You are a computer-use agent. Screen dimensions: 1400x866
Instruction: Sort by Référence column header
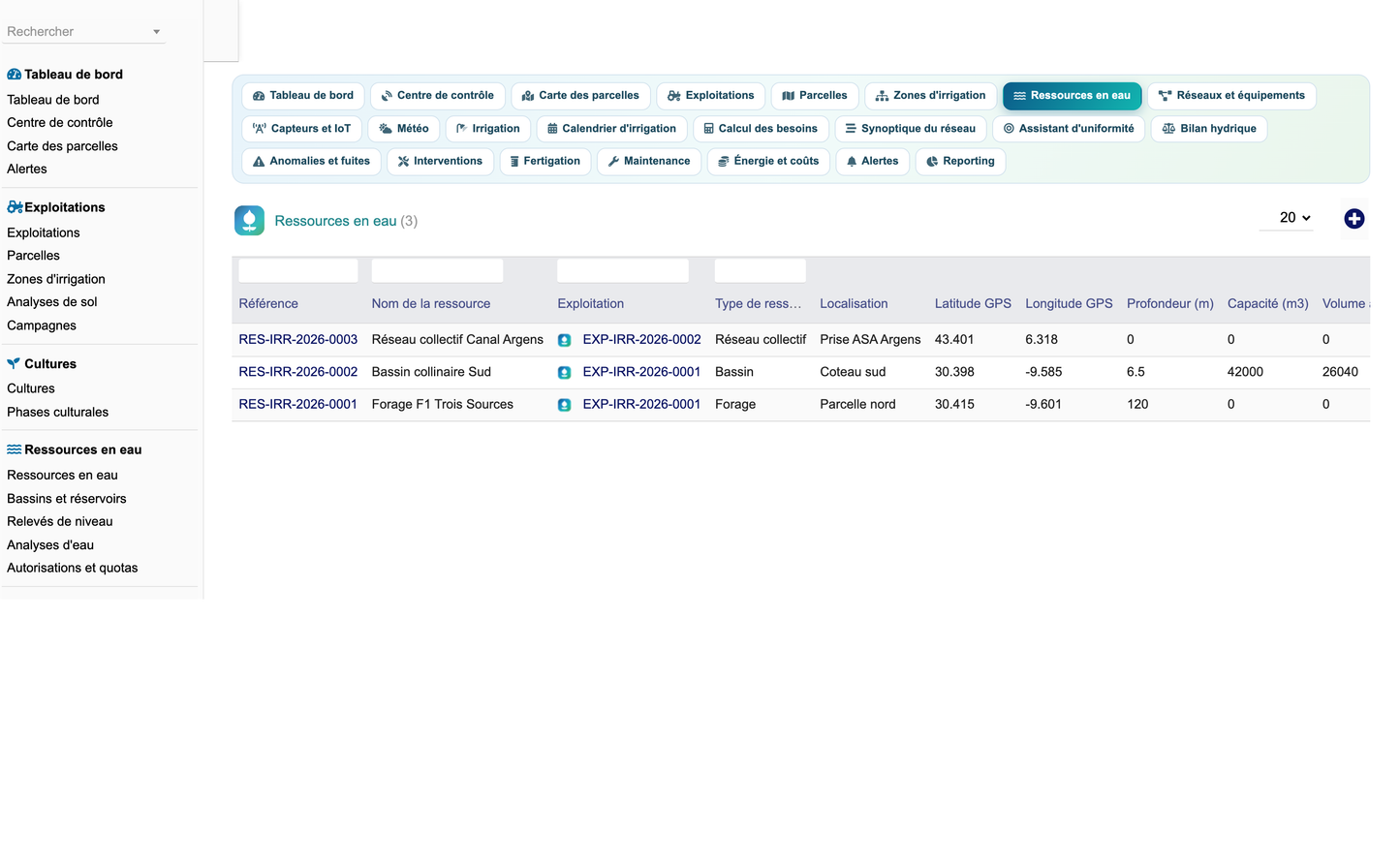pyautogui.click(x=268, y=304)
